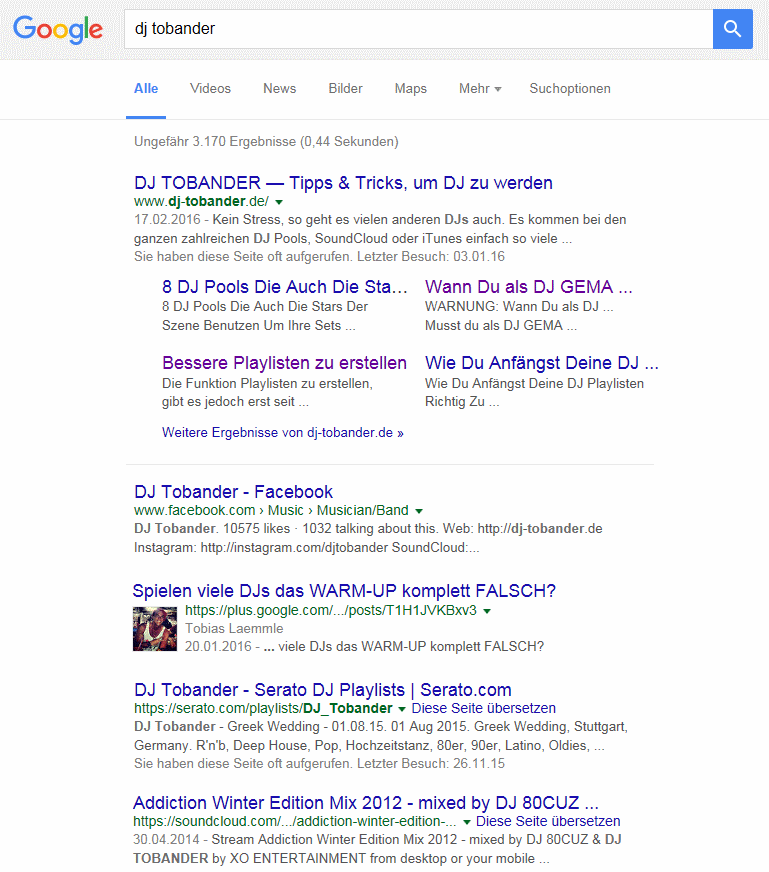
Task: Open 'DJ TOBANDER — Tipps & Tricks' result
Action: (x=343, y=182)
